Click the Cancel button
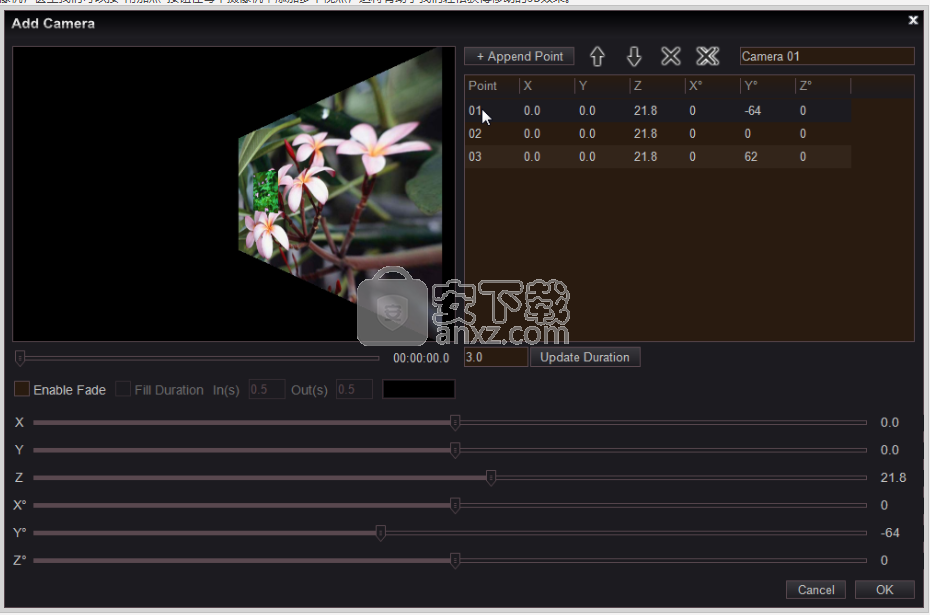930x615 pixels. coord(816,589)
